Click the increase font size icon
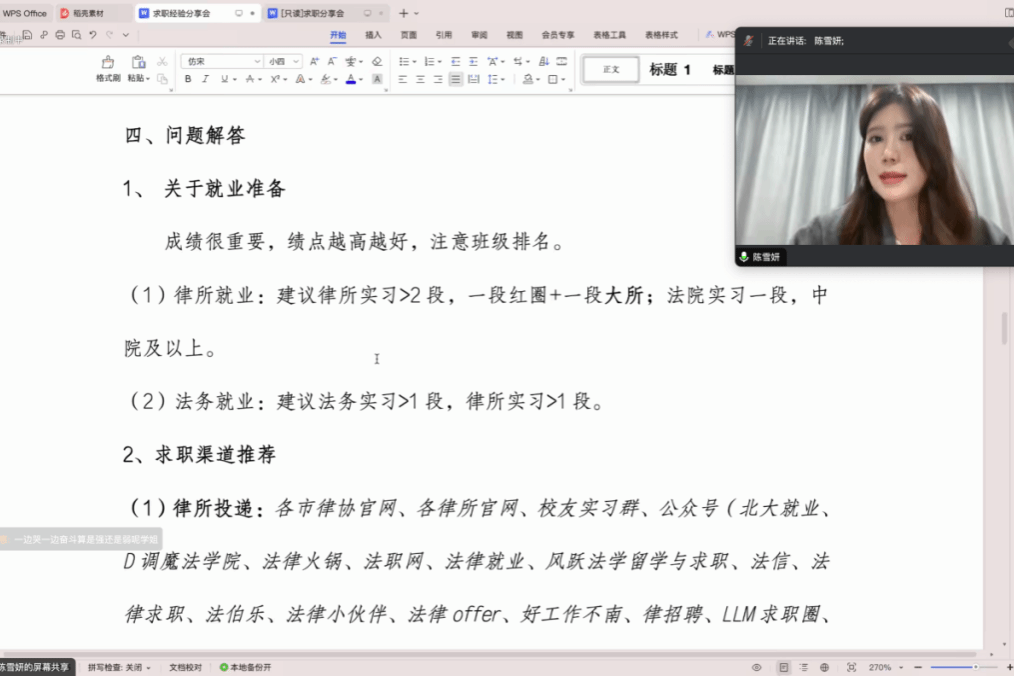This screenshot has width=1014, height=676. [x=315, y=61]
